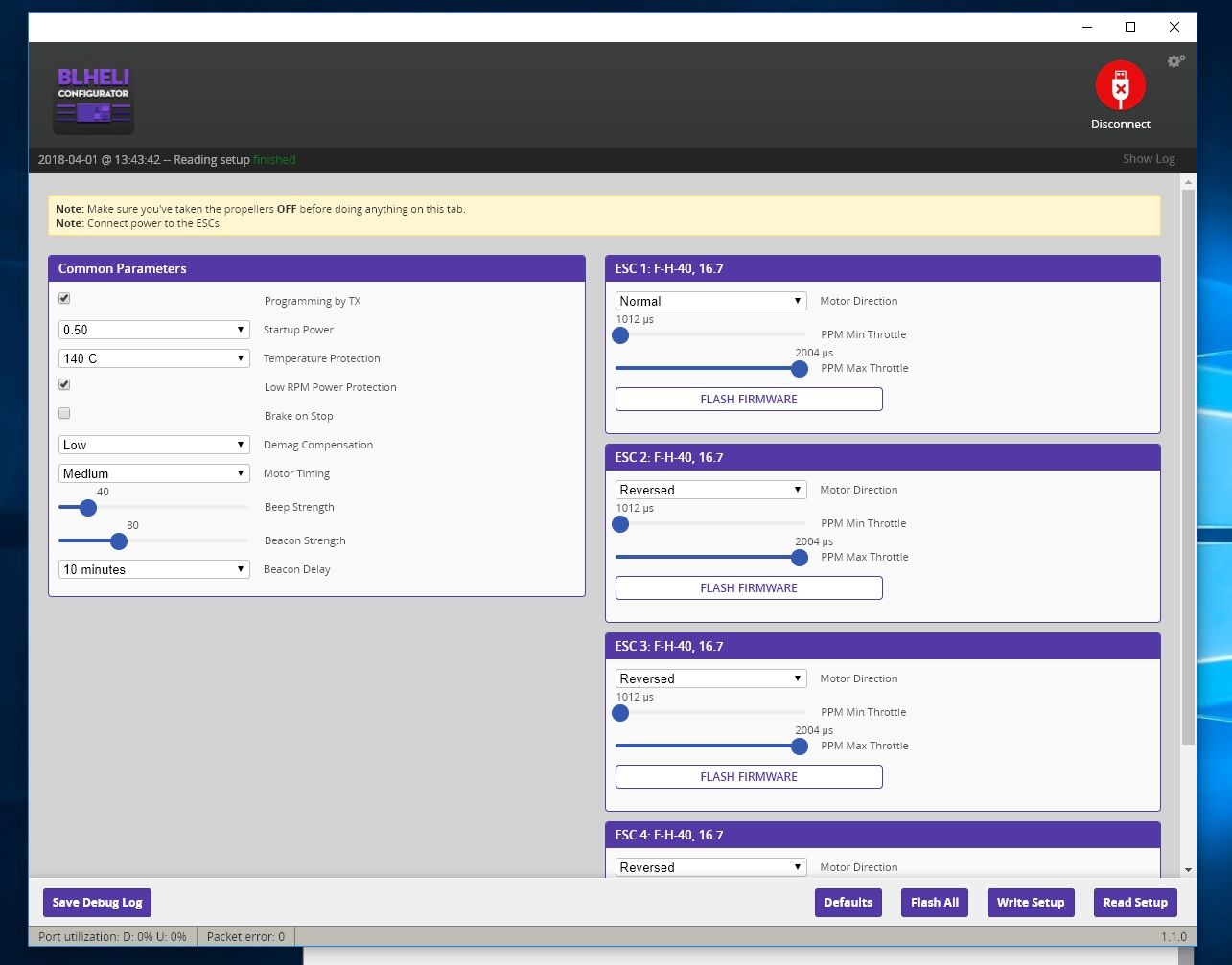Click ESC 1 PPM Max Throttle slider handle

tap(800, 369)
